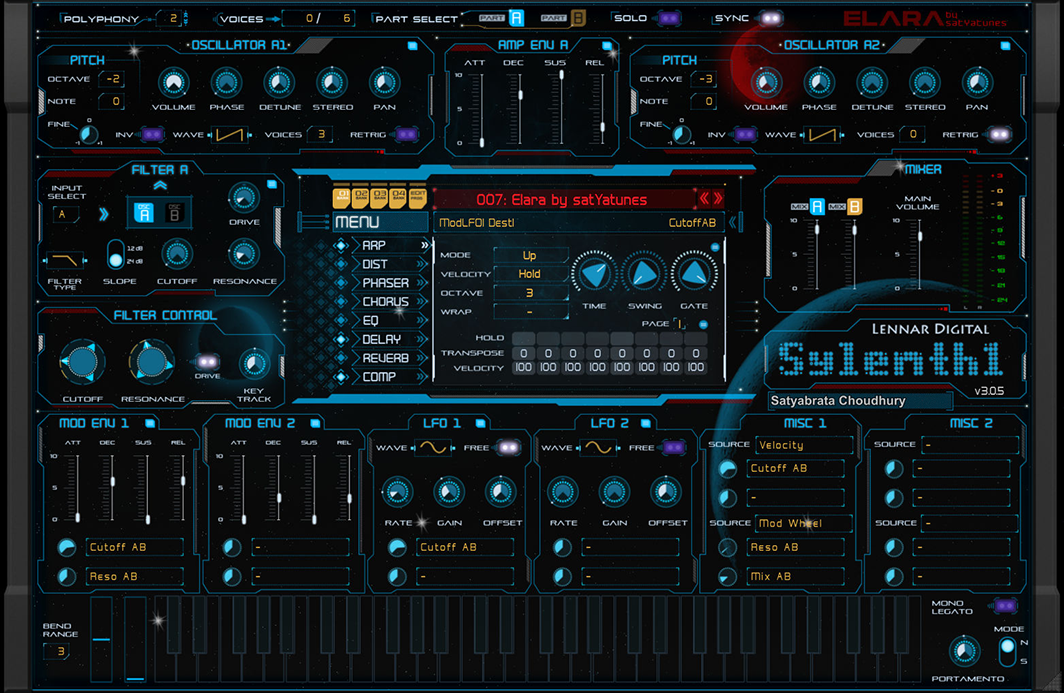The image size is (1064, 693).
Task: Click the Oscillator A2 Pan knob
Action: tap(977, 83)
